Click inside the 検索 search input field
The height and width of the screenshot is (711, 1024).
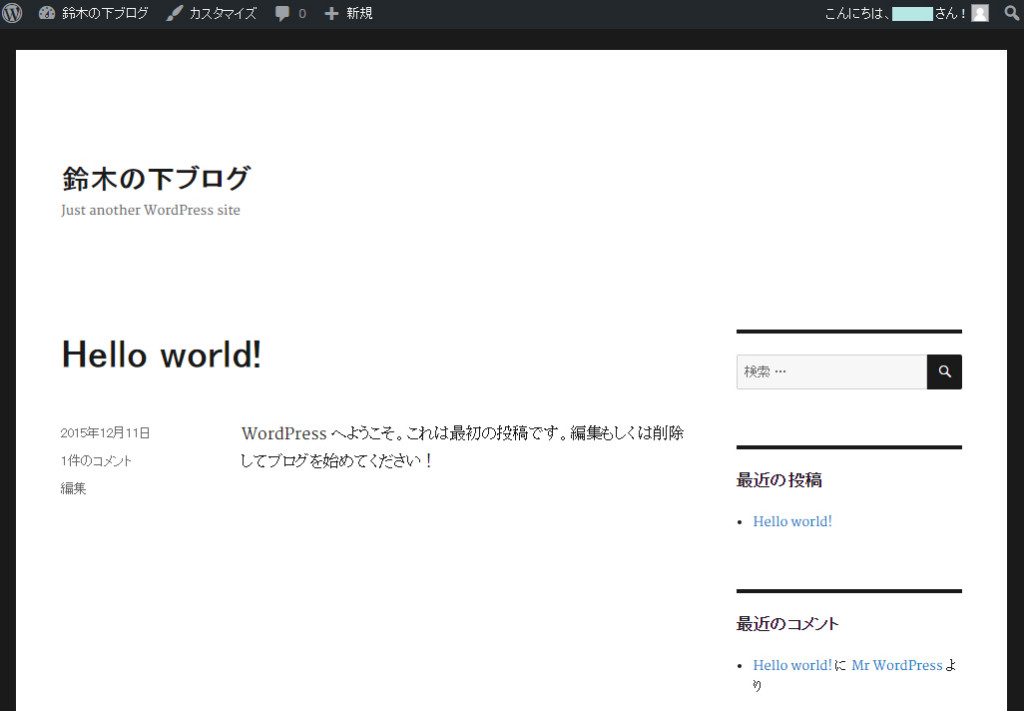pyautogui.click(x=830, y=371)
